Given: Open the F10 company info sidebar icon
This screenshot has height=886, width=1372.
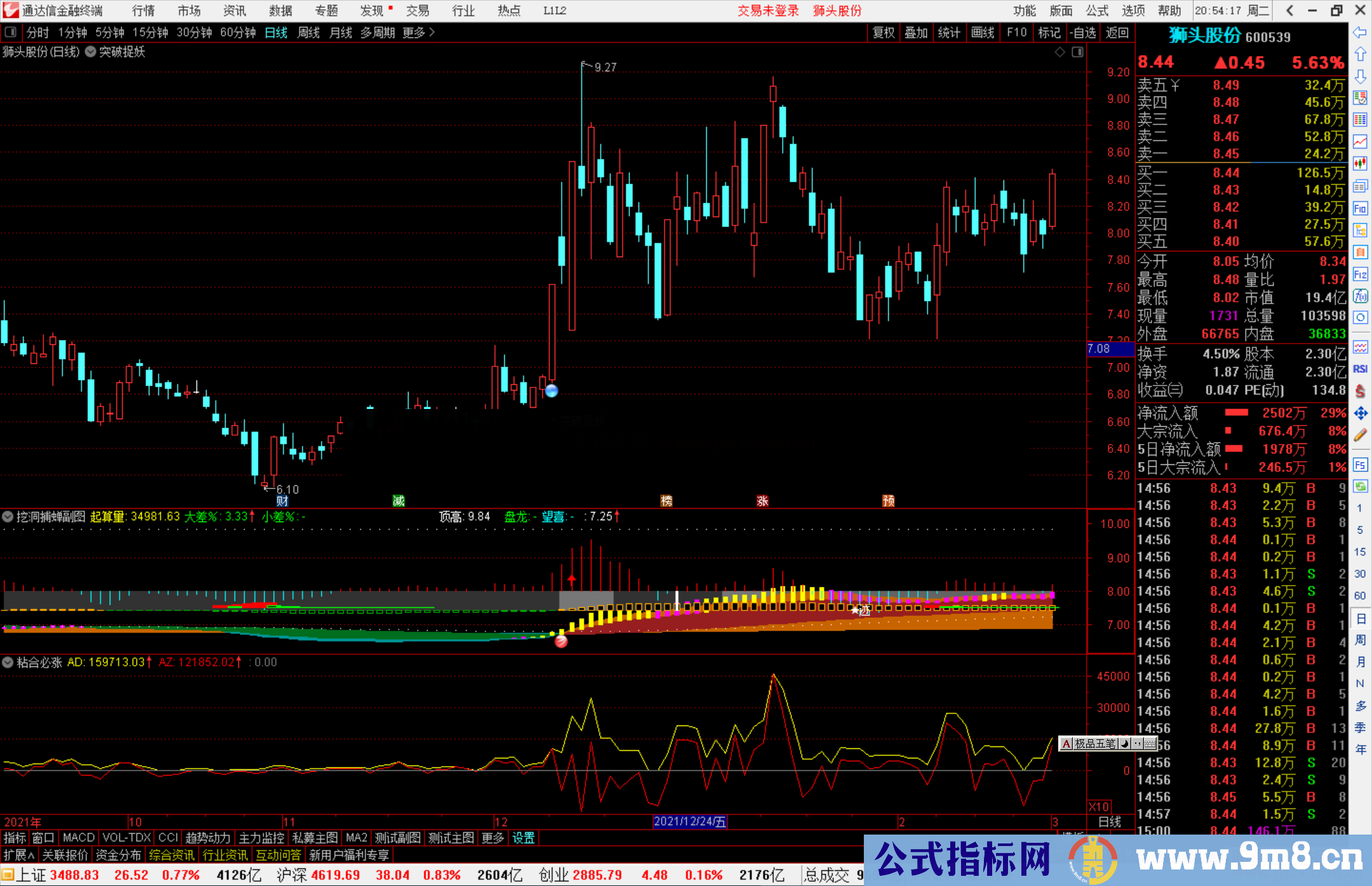Looking at the screenshot, I should [x=1360, y=209].
